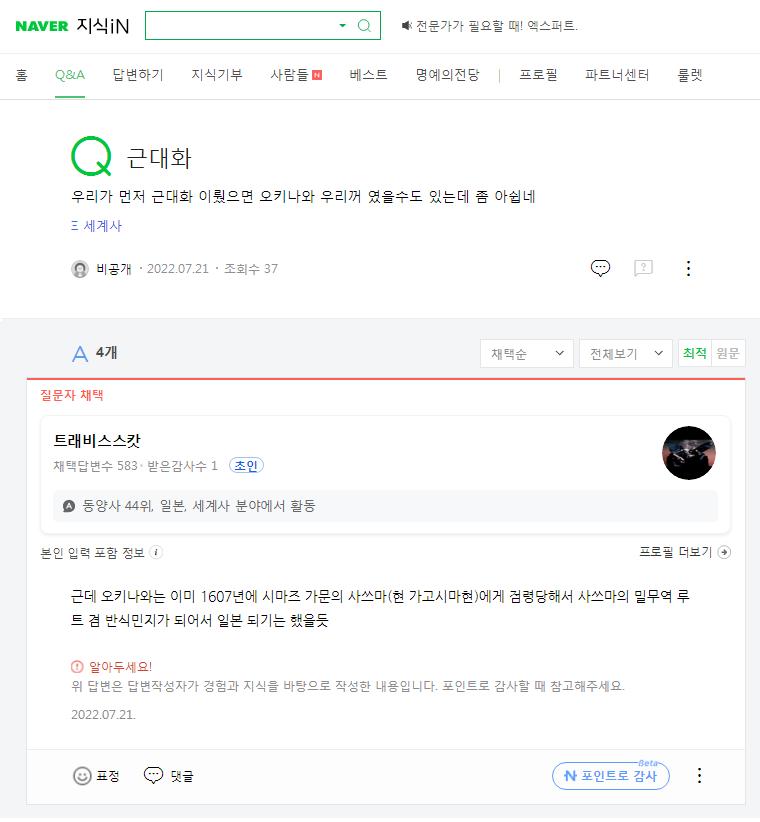Open the search box dropdown arrow
The image size is (760, 822).
pyautogui.click(x=343, y=26)
